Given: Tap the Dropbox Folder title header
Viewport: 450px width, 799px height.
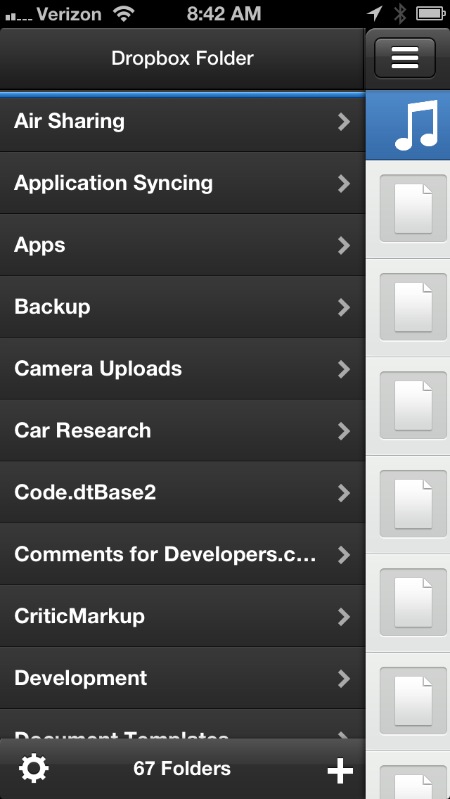Looking at the screenshot, I should point(182,58).
